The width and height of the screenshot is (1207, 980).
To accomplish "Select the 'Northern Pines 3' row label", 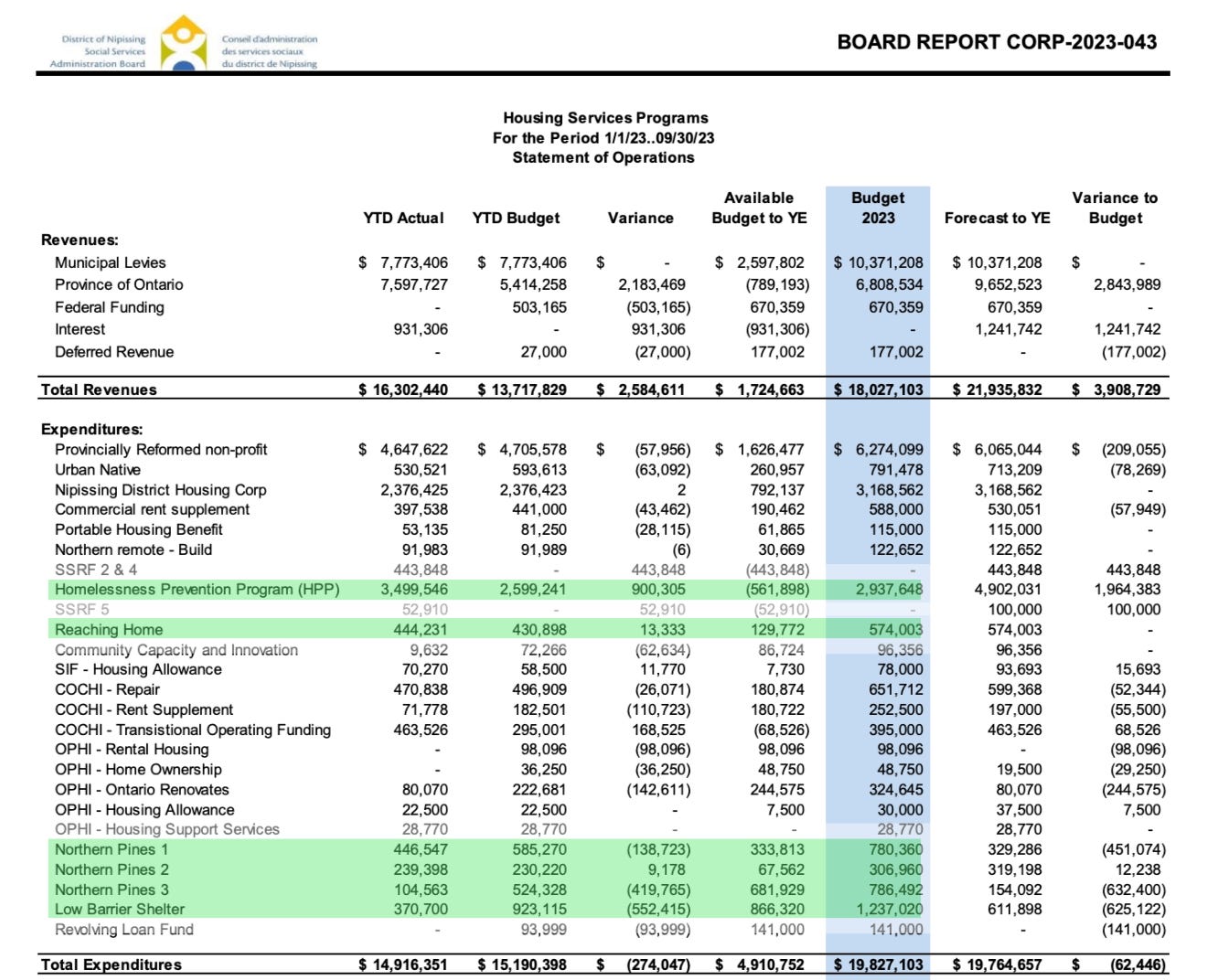I will point(112,889).
